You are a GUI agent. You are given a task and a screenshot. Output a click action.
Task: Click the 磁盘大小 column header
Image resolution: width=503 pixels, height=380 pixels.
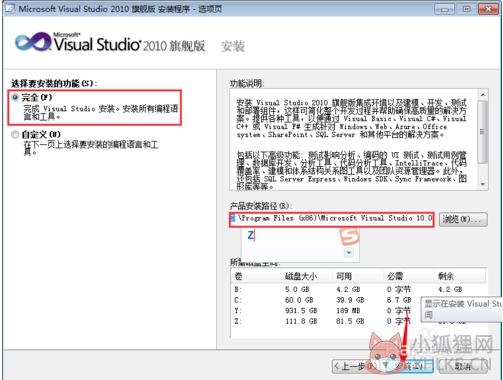(301, 276)
